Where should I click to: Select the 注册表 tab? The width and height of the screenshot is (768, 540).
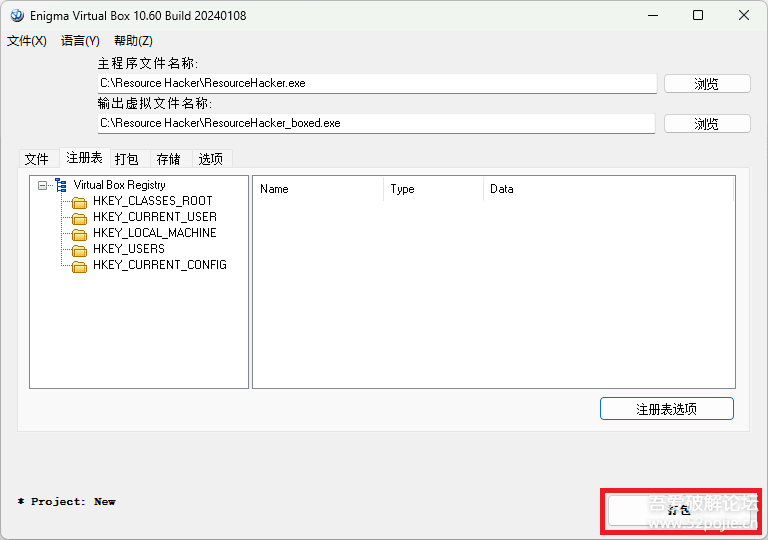85,157
